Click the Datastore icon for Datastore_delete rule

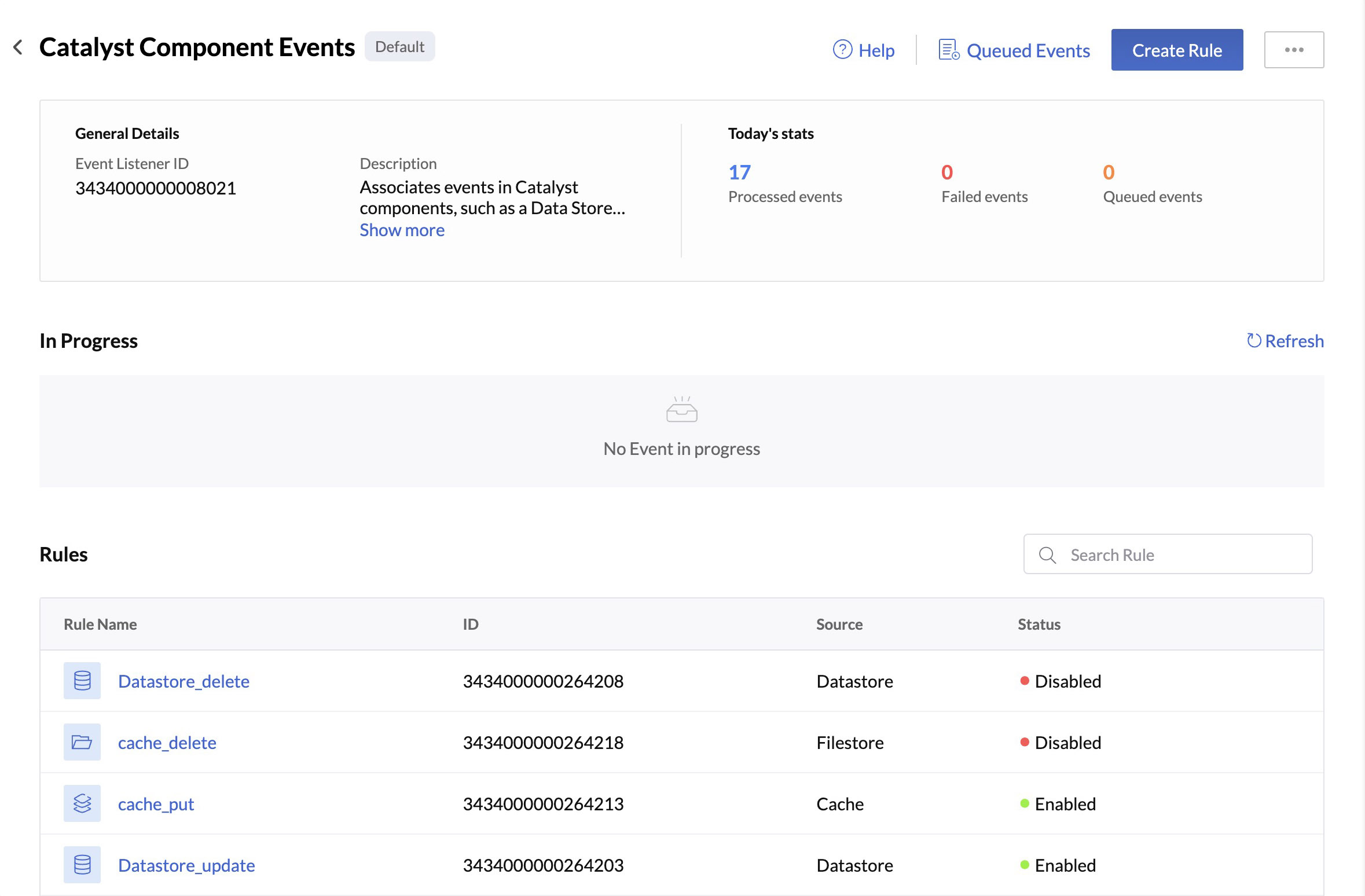[82, 680]
